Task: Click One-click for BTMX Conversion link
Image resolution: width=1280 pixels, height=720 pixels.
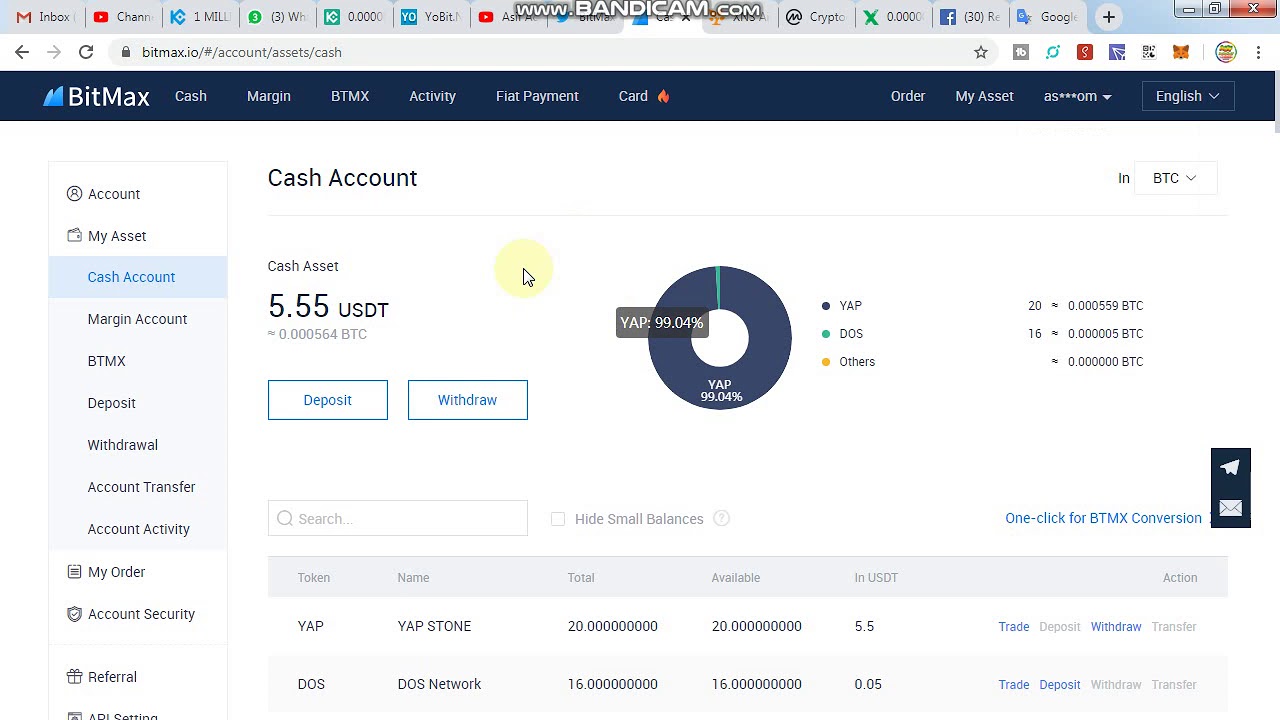Action: point(1103,518)
